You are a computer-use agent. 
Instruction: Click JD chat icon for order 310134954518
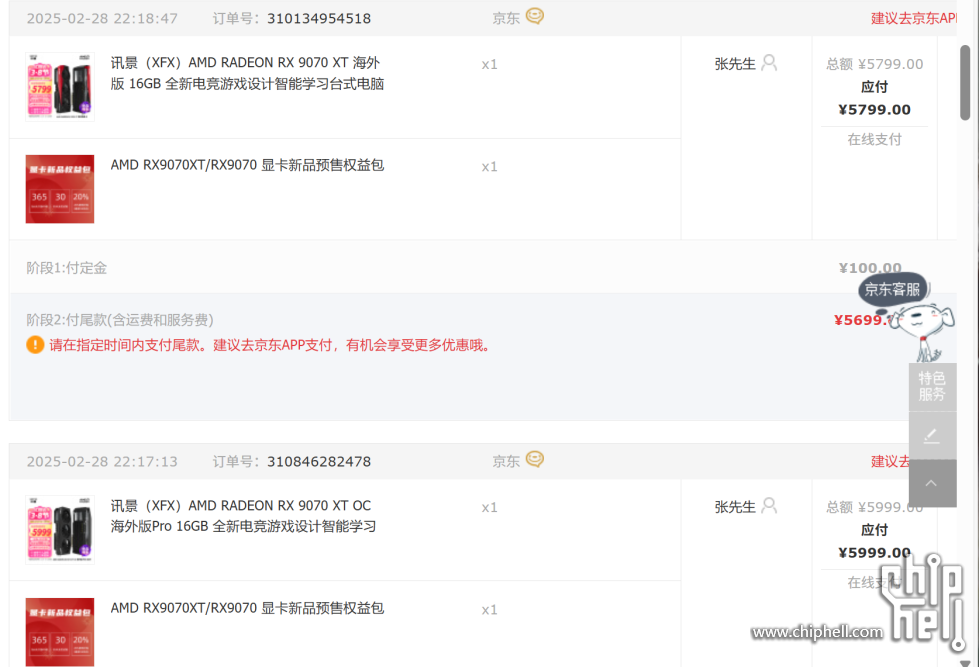point(534,16)
